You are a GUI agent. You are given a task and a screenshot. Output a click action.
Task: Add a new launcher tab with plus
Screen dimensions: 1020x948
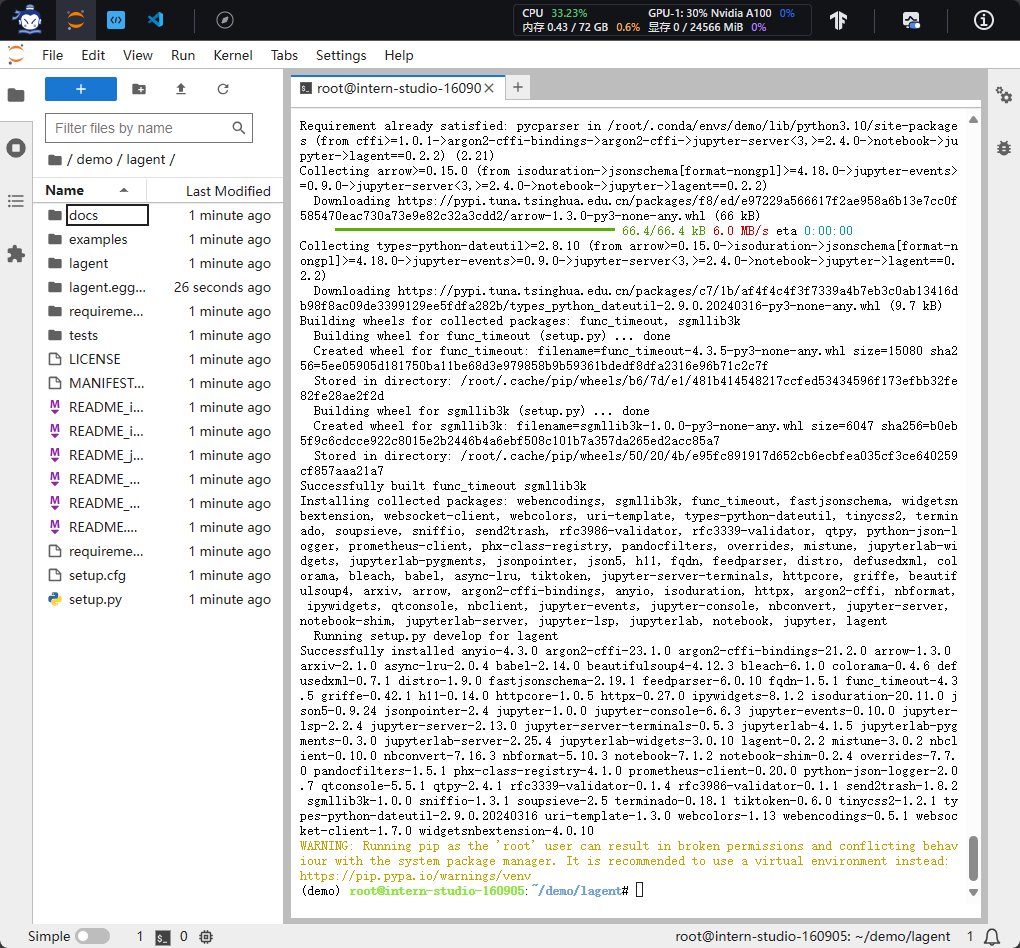[x=518, y=87]
